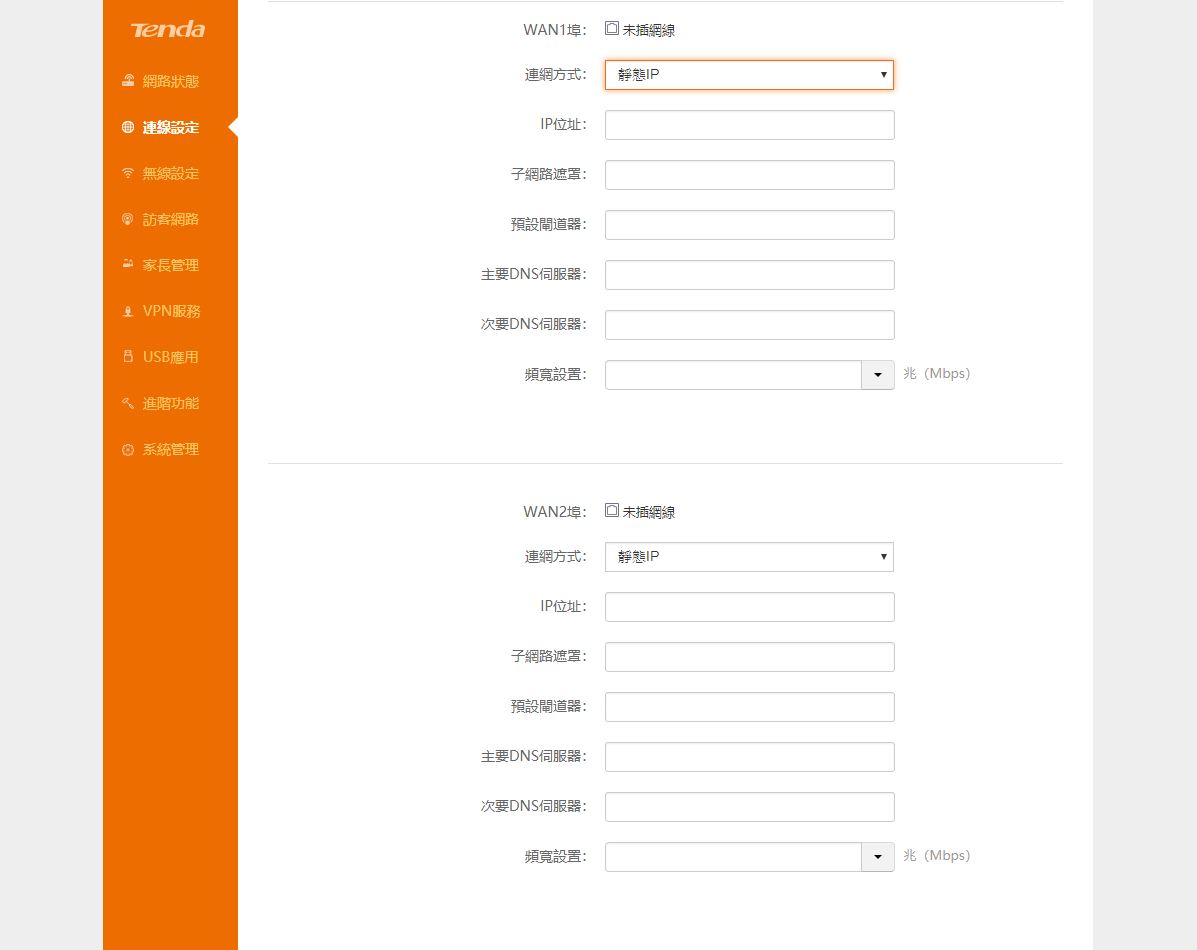Open 進階功能 section
Image resolution: width=1197 pixels, height=950 pixels.
[170, 403]
